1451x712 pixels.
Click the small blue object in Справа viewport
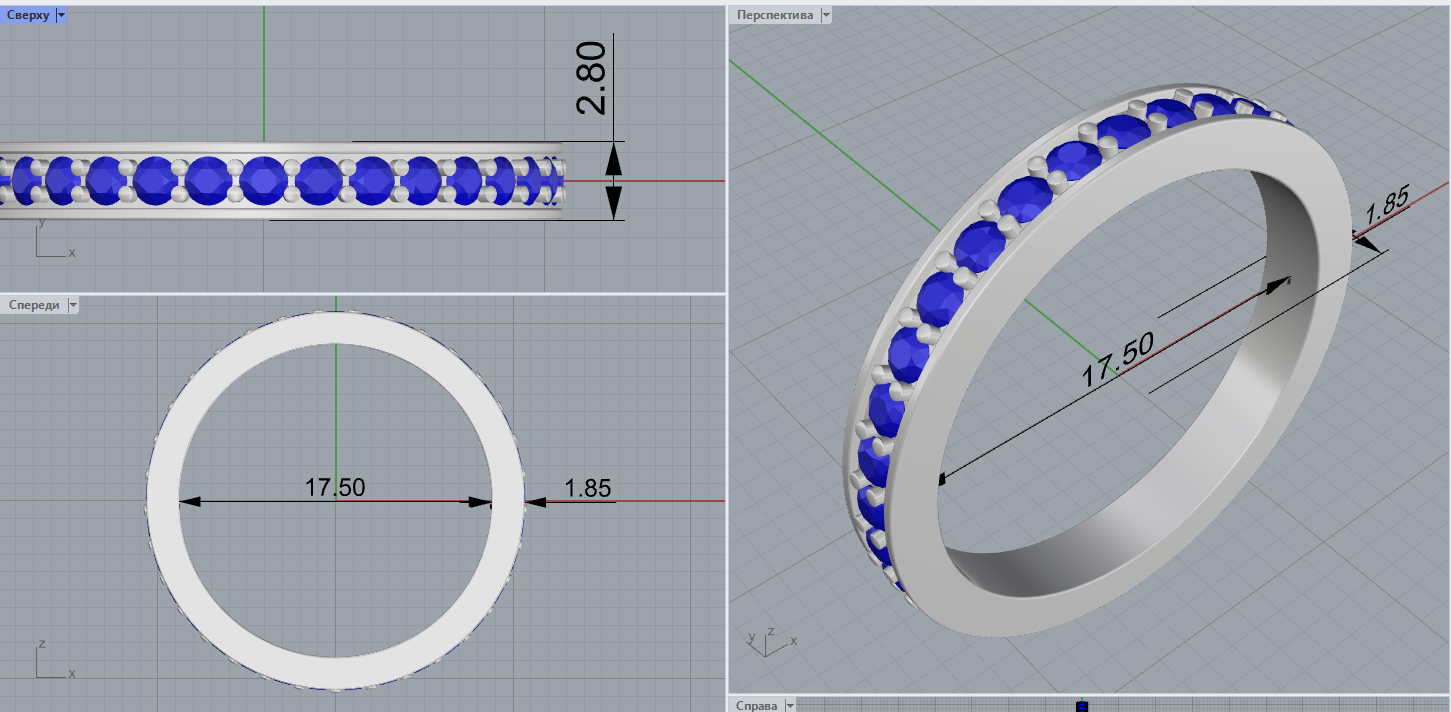[x=1081, y=707]
